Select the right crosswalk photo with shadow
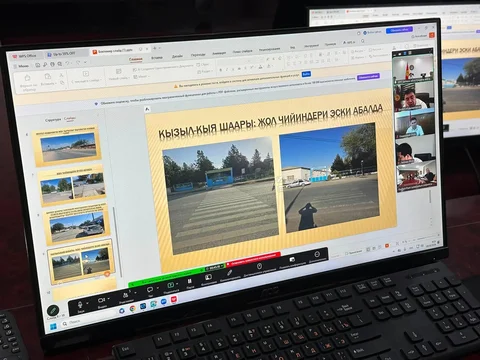Screen dimensions: 480x360 click(330, 177)
